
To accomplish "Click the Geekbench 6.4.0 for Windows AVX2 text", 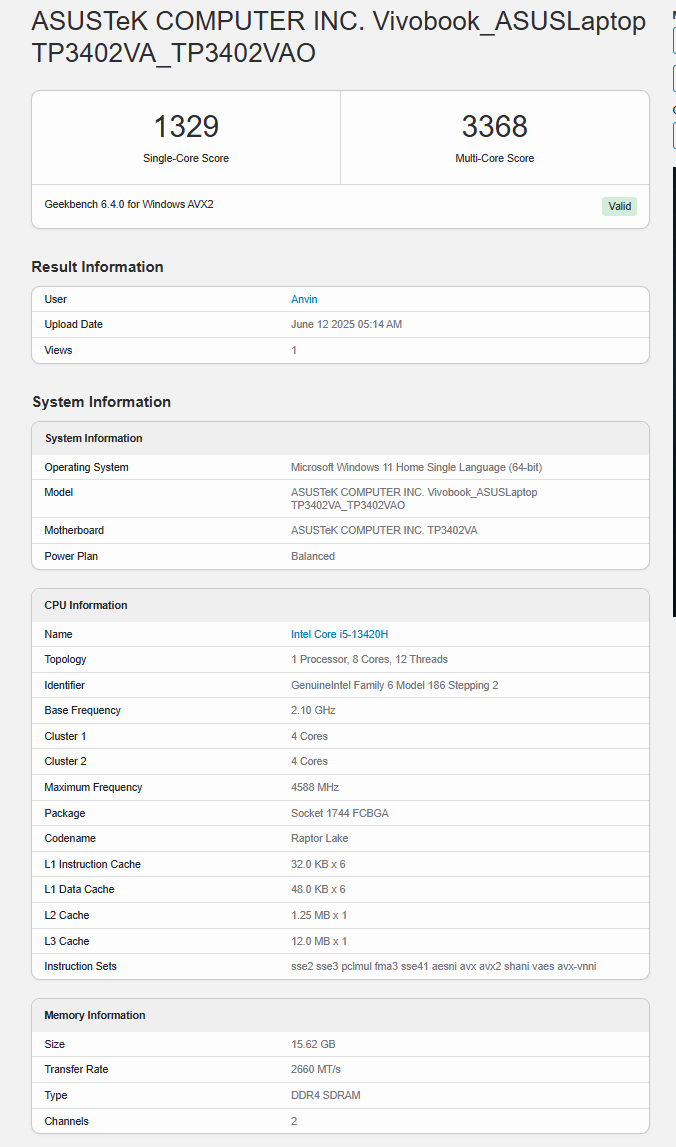I will coord(129,204).
